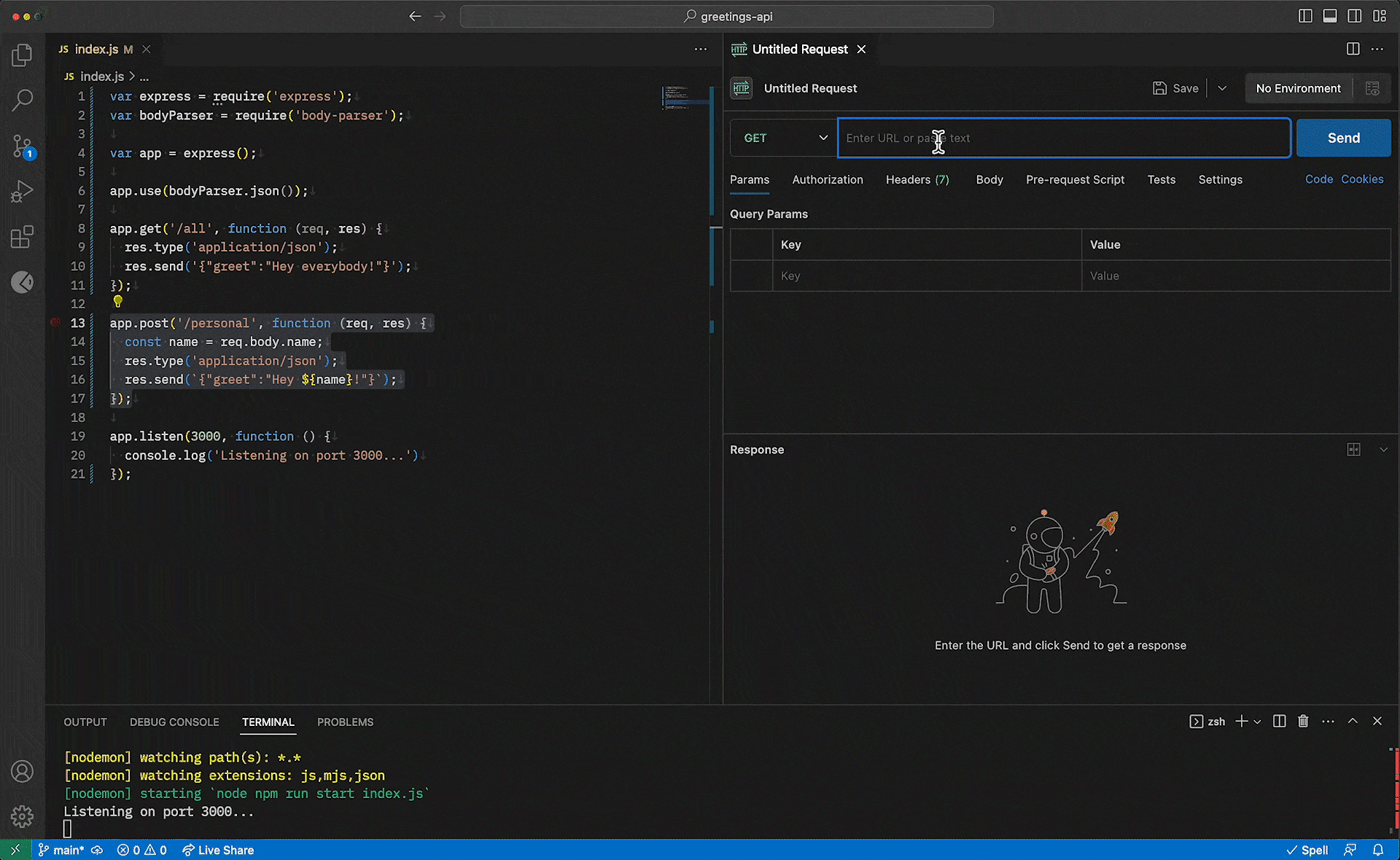Switch to the Params tab
The width and height of the screenshot is (1400, 860).
coord(750,179)
